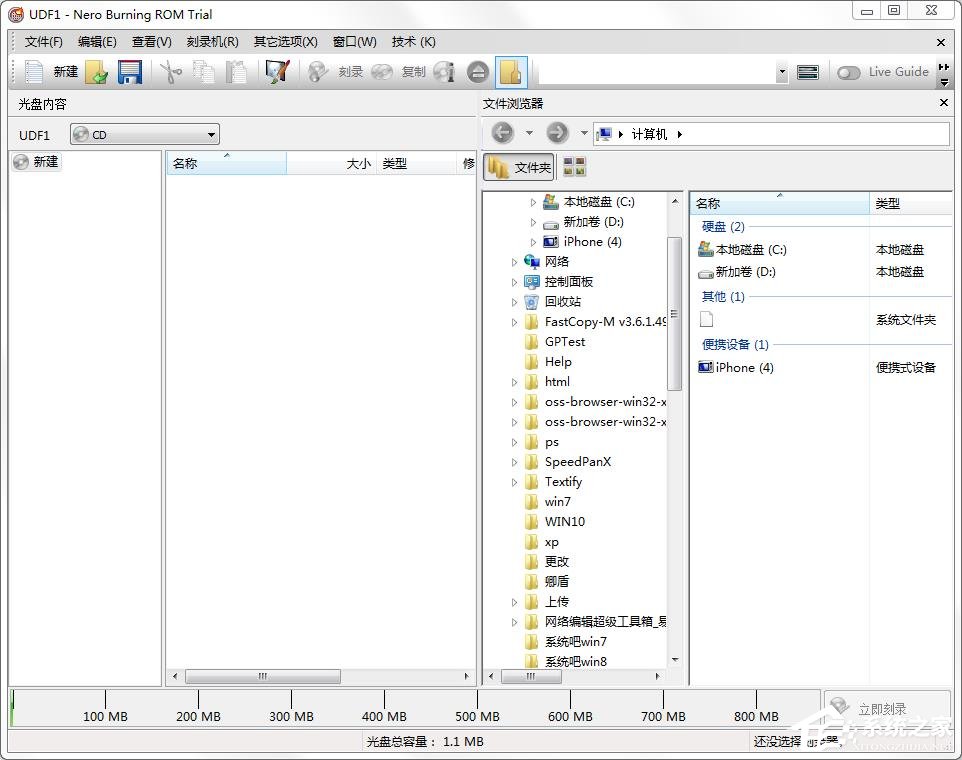The width and height of the screenshot is (962, 760).
Task: Click the Eject disc icon in toolbar
Action: [477, 72]
